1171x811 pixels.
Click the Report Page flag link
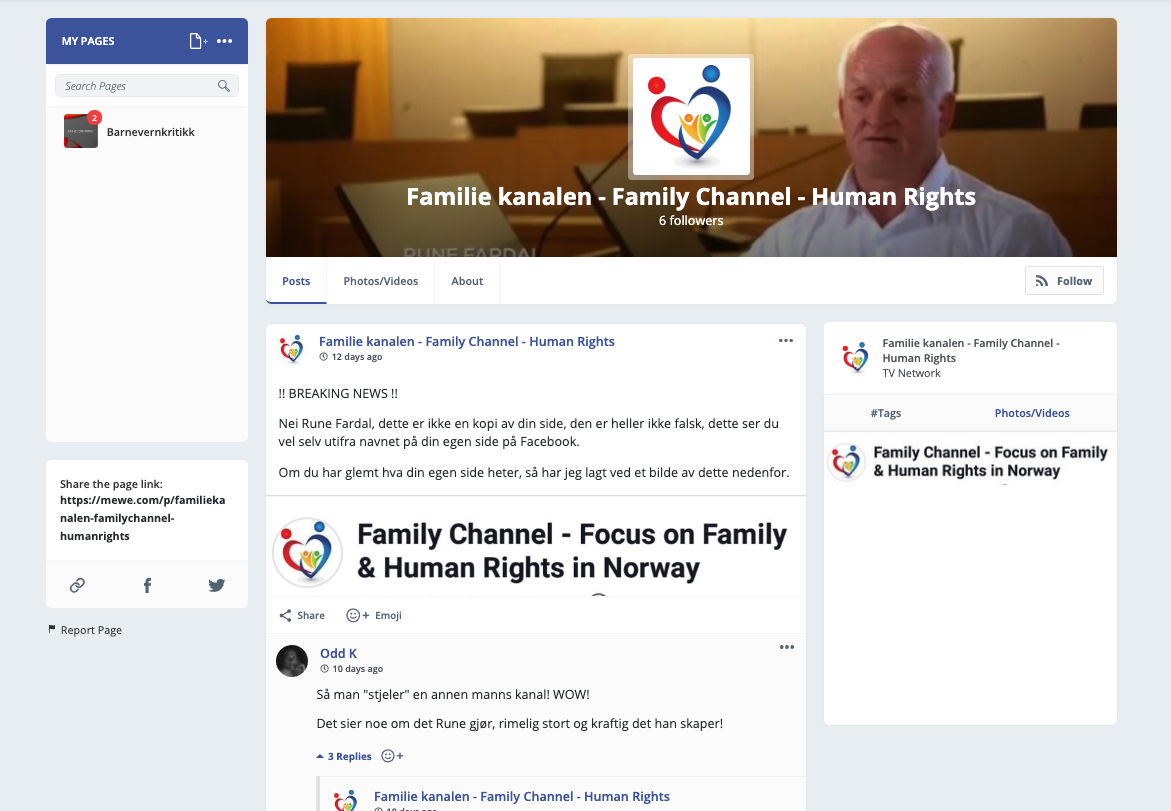point(84,630)
